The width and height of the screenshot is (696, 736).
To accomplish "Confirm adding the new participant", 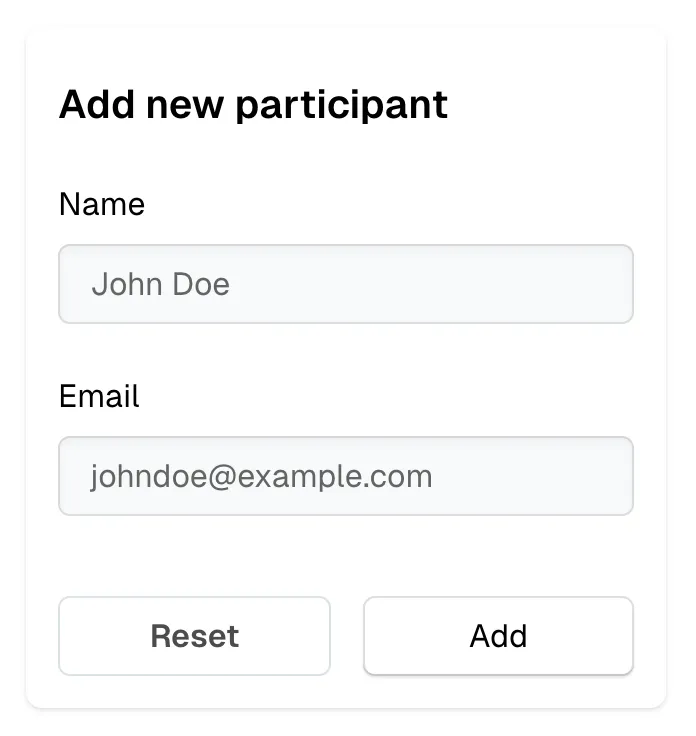I will pyautogui.click(x=498, y=636).
